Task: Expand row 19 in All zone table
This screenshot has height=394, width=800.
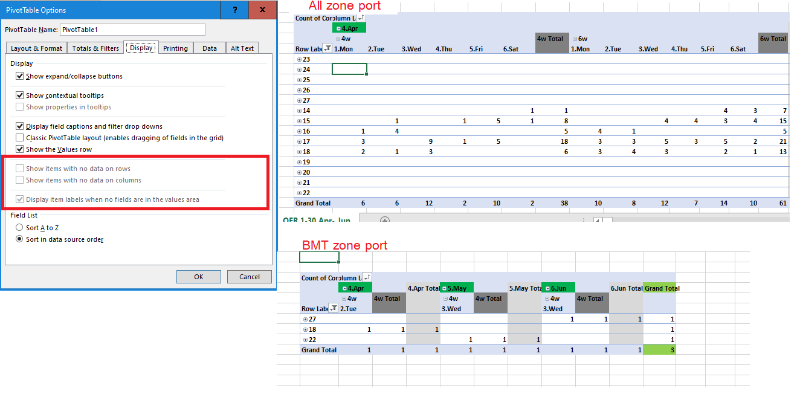Action: point(299,162)
